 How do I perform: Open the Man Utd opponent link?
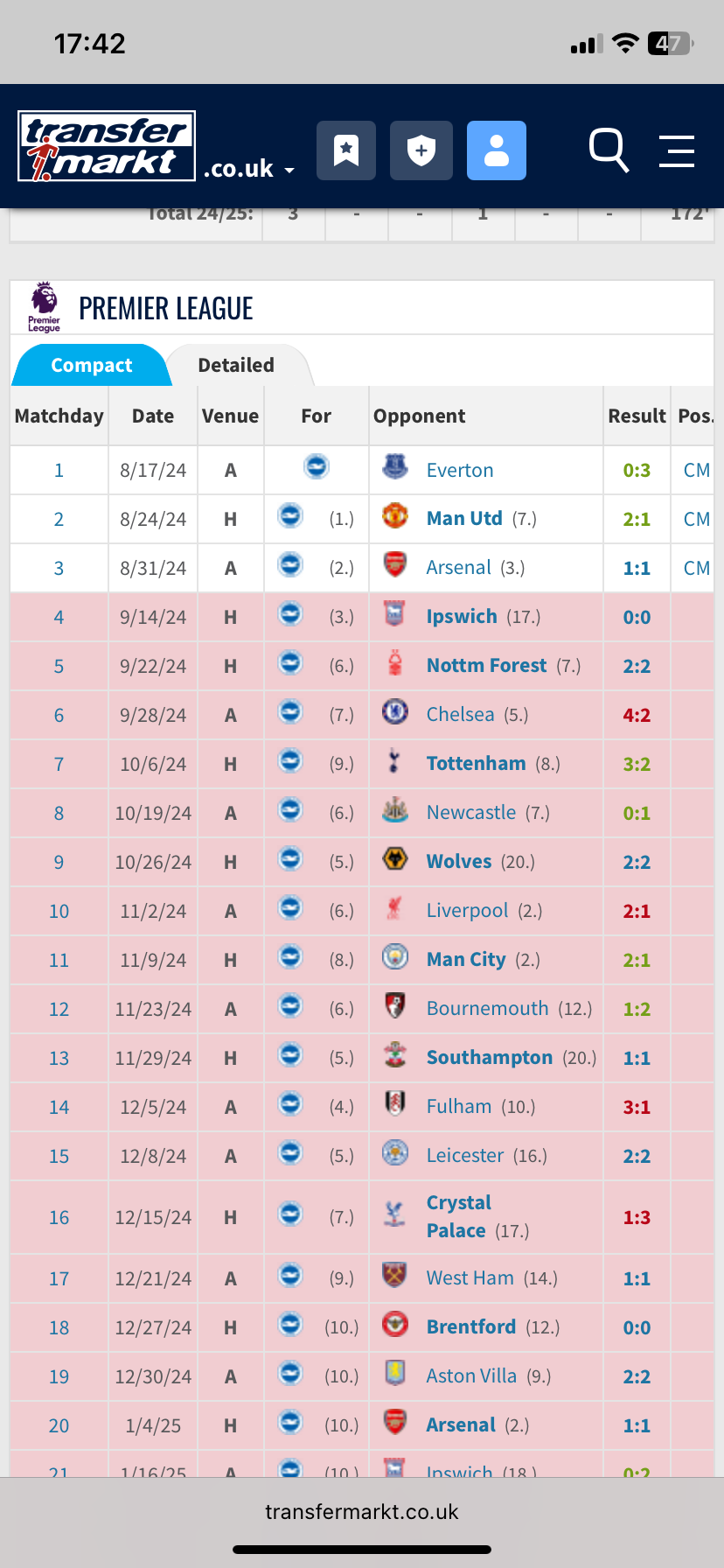(464, 518)
